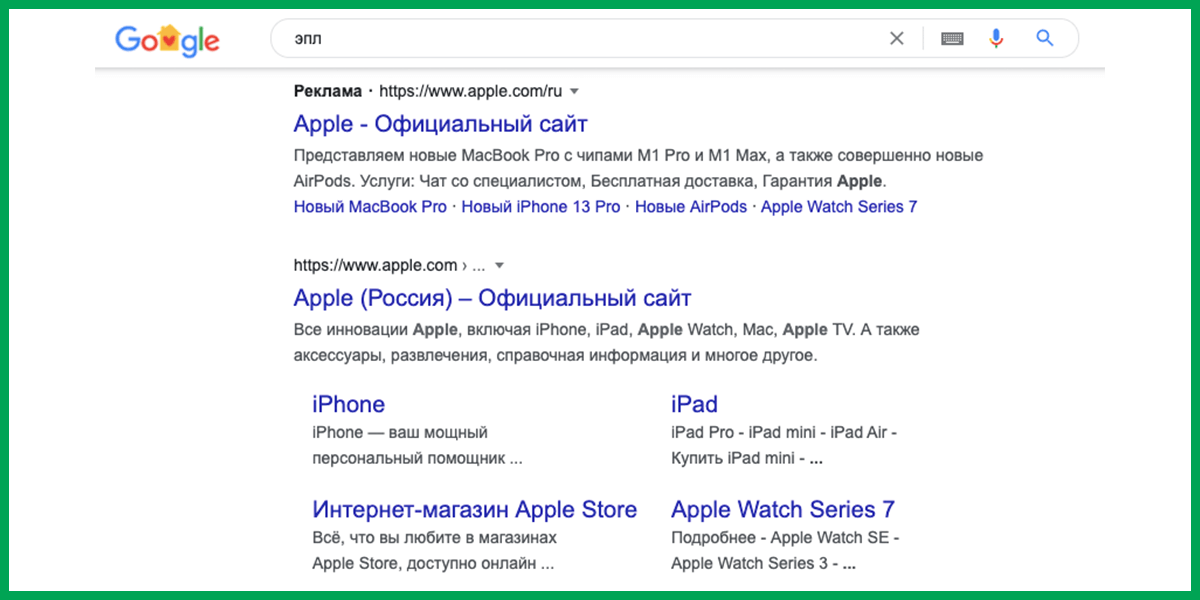Go to the ad's "Apple Watch Series 7" sitelink
The image size is (1200, 600).
tap(839, 207)
